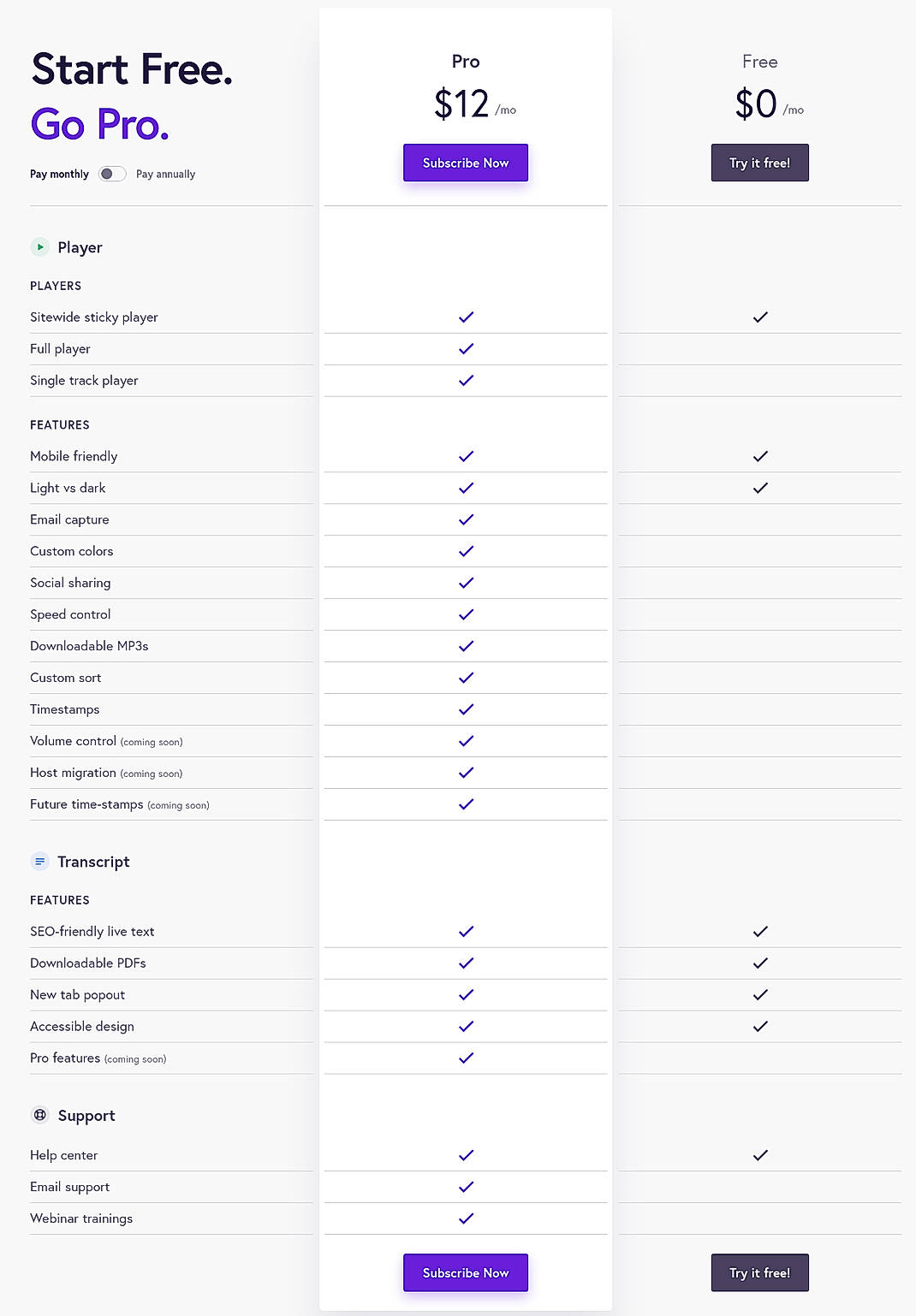
Task: Click the Free checkmark for Help center
Action: 759,1155
